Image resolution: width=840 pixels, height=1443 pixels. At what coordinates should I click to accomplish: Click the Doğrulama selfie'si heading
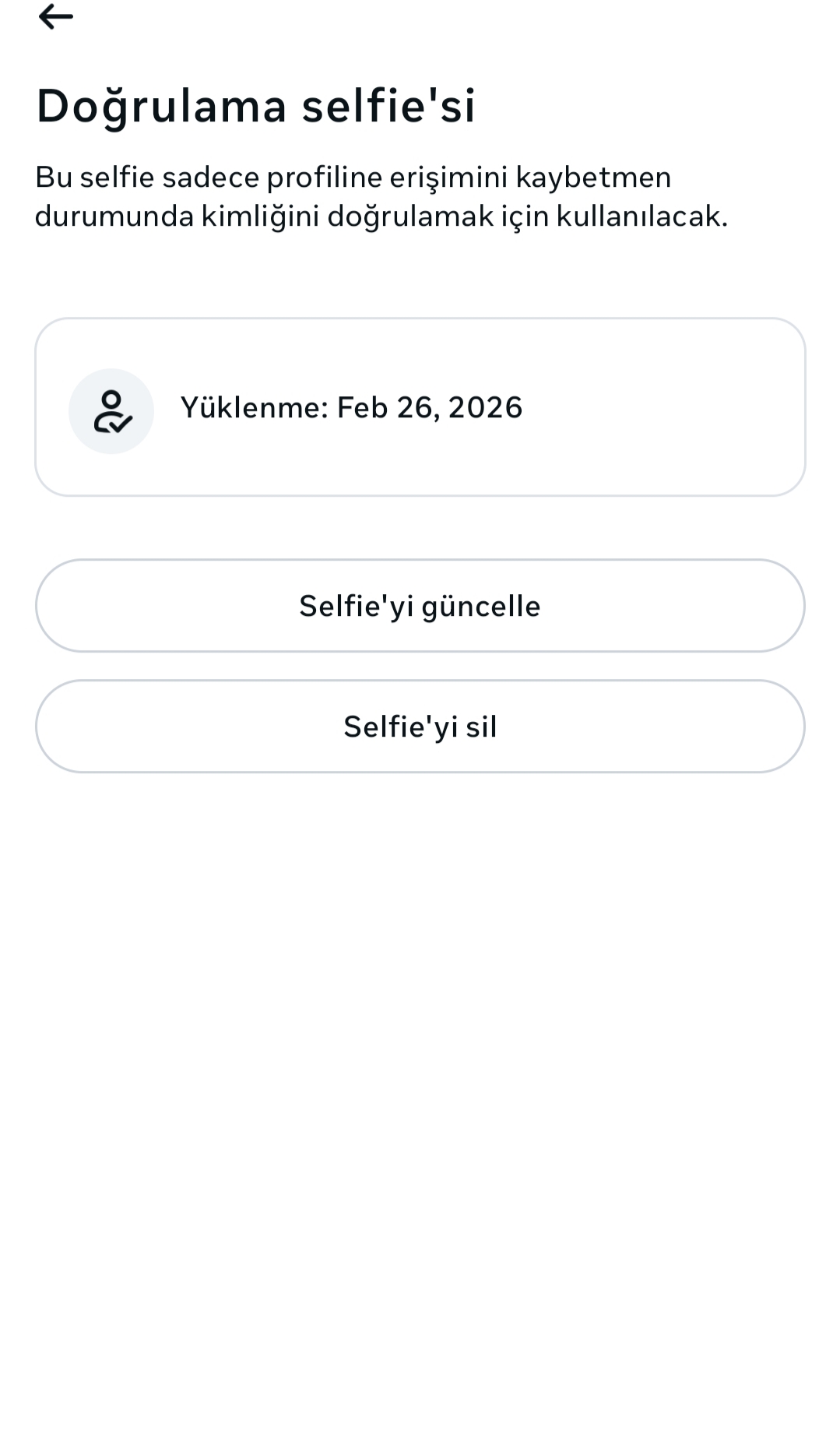click(255, 105)
